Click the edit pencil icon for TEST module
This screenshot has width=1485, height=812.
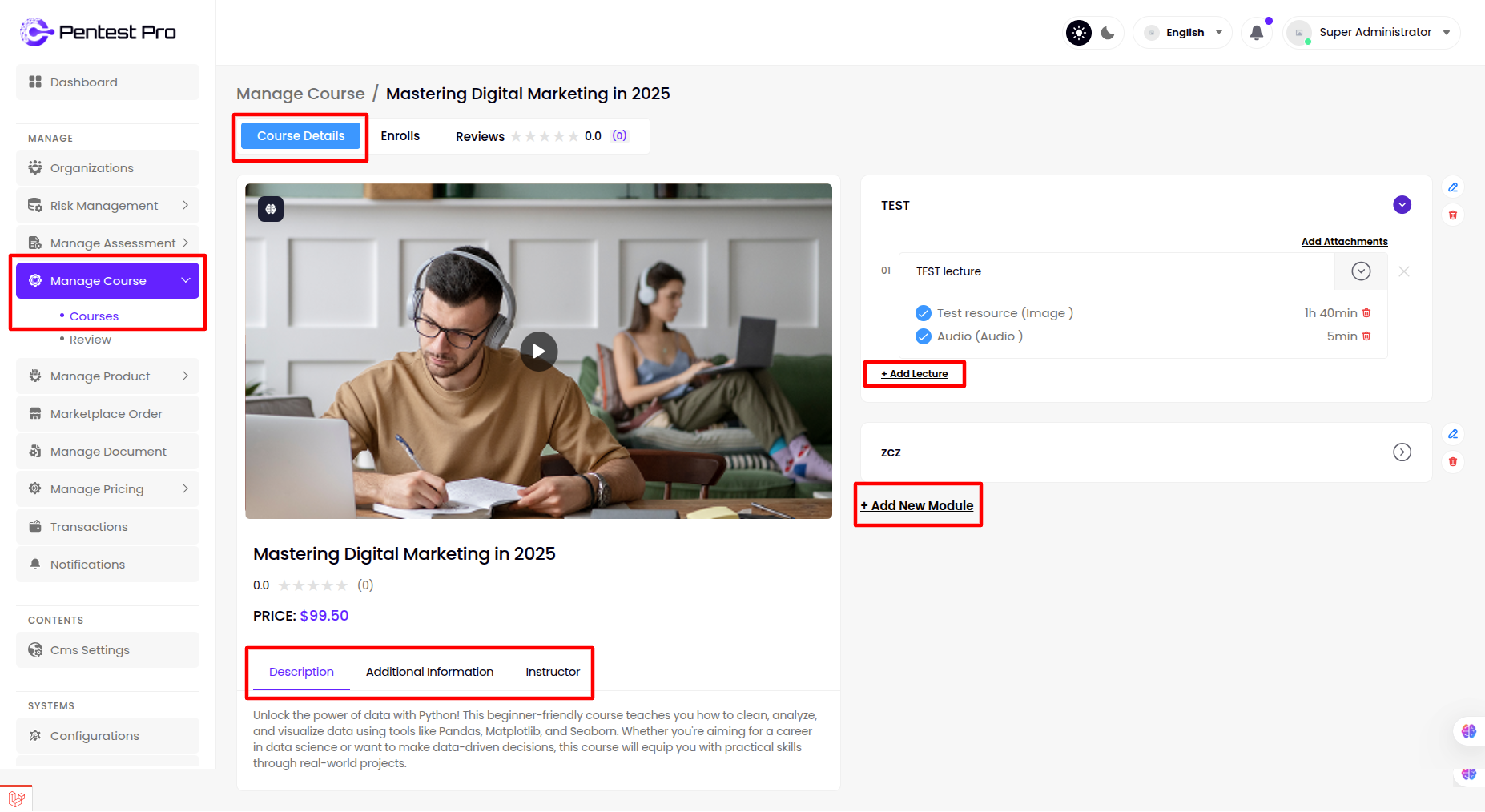coord(1452,187)
